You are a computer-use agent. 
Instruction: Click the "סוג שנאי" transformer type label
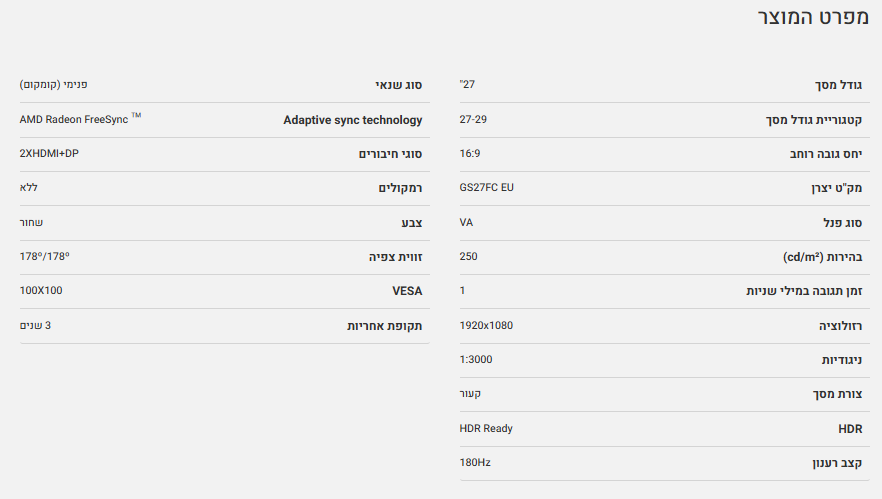click(399, 86)
